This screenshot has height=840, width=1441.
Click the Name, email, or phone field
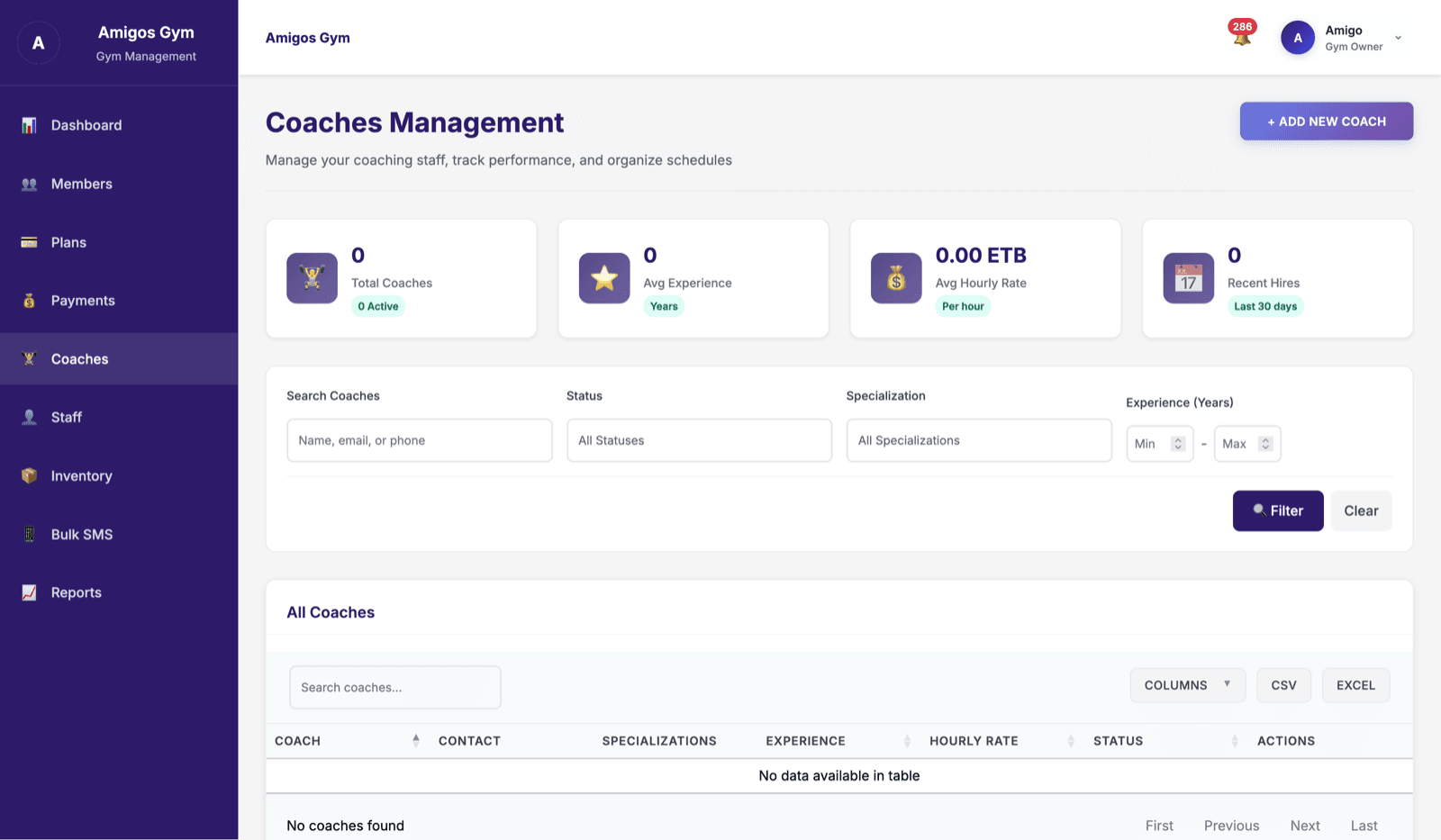click(x=420, y=440)
